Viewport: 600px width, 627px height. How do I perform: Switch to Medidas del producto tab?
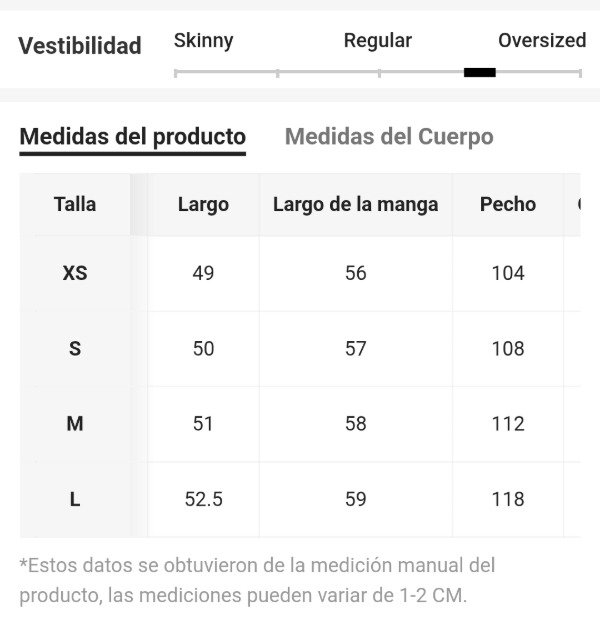[132, 137]
